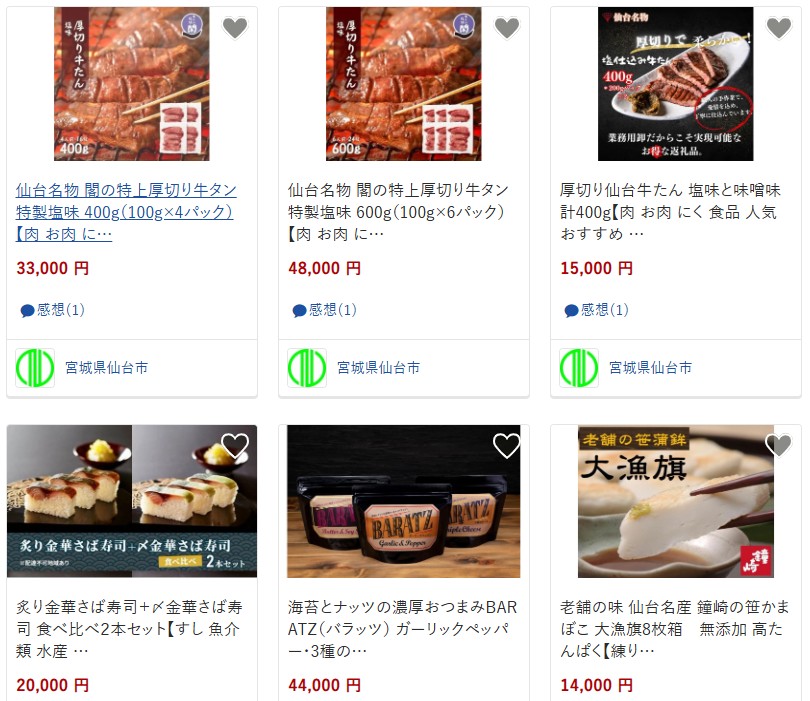The width and height of the screenshot is (810, 701).
Task: Open the 炙り金華さば寿司 product thumbnail
Action: click(132, 501)
